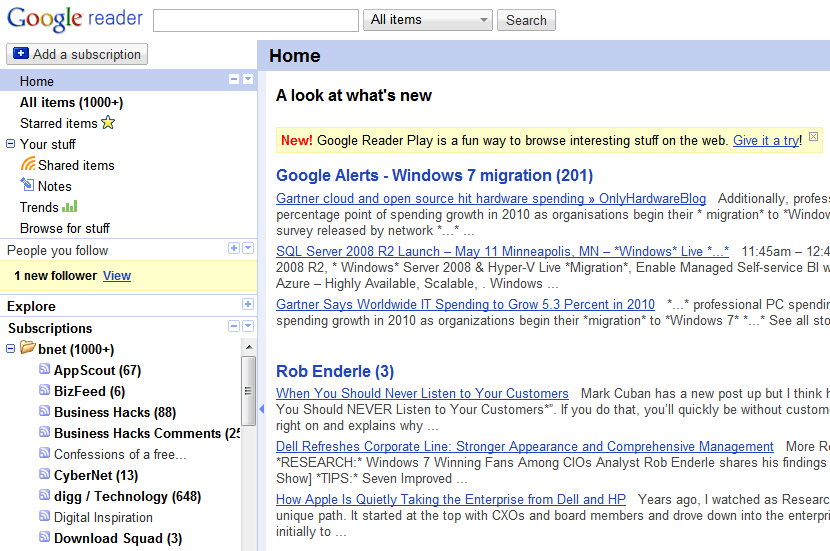Click the feed icon next to BizFeed
Screen dimensions: 830x551
(x=44, y=390)
